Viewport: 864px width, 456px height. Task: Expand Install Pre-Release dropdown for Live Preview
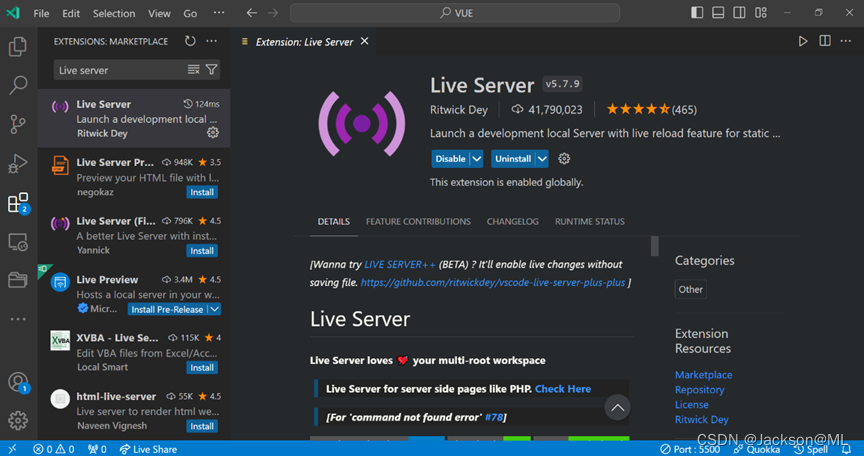tap(214, 309)
